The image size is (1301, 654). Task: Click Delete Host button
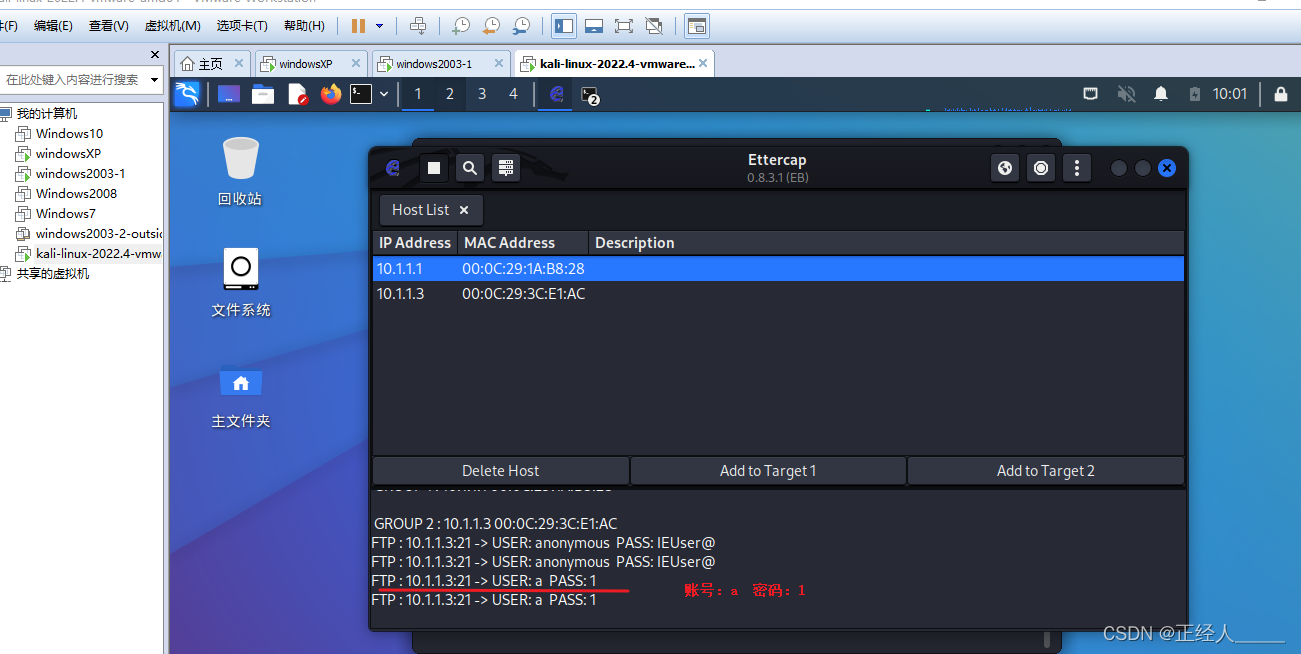tap(501, 471)
